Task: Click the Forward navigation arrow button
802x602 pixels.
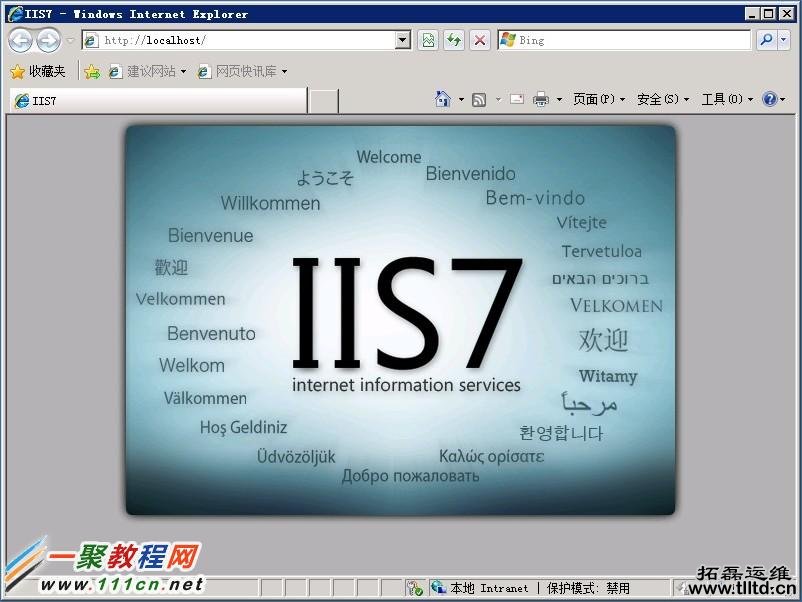Action: point(48,40)
